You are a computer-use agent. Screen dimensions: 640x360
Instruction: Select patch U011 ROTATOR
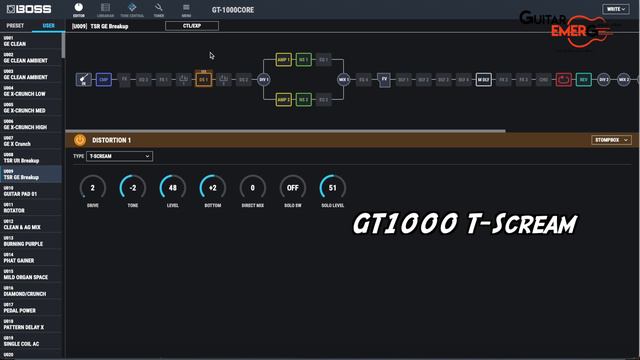coord(31,208)
